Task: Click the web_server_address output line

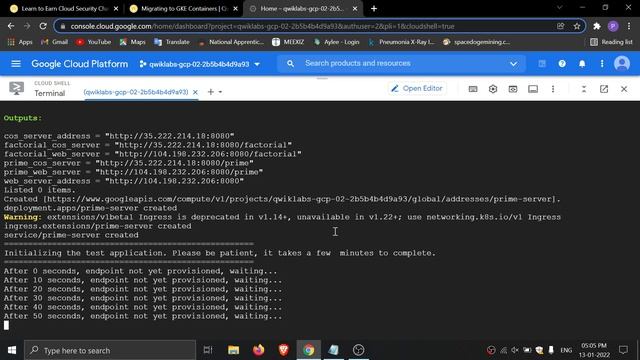Action: click(124, 181)
